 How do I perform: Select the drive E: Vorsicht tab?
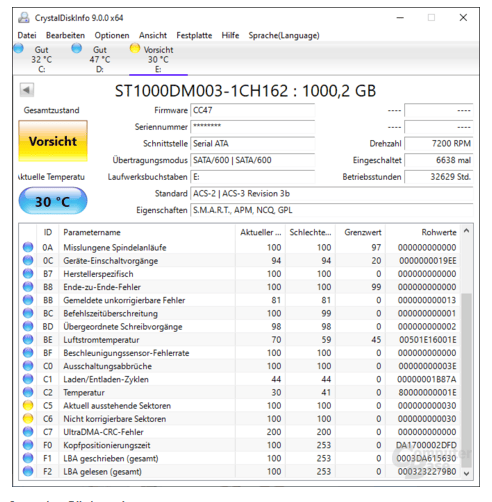(x=158, y=59)
